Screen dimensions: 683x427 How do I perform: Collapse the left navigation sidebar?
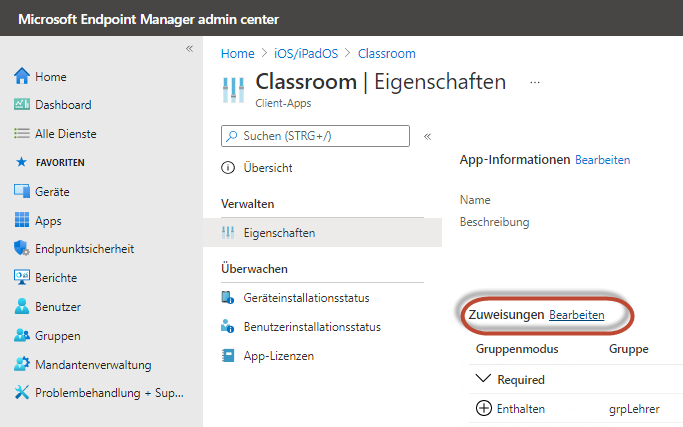tap(189, 49)
